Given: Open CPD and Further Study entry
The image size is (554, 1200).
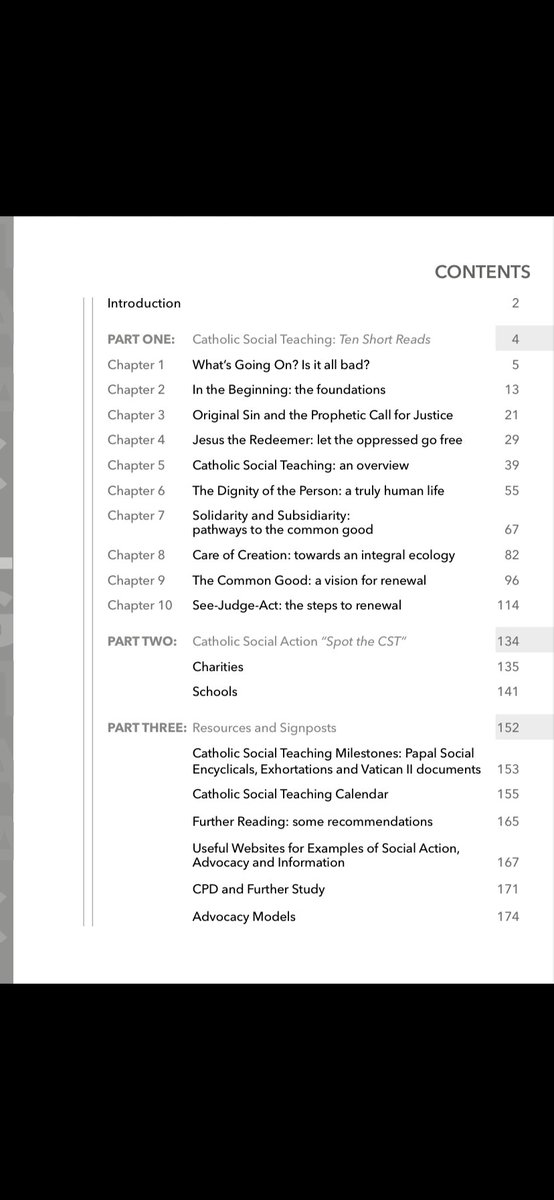Looking at the screenshot, I should [258, 889].
